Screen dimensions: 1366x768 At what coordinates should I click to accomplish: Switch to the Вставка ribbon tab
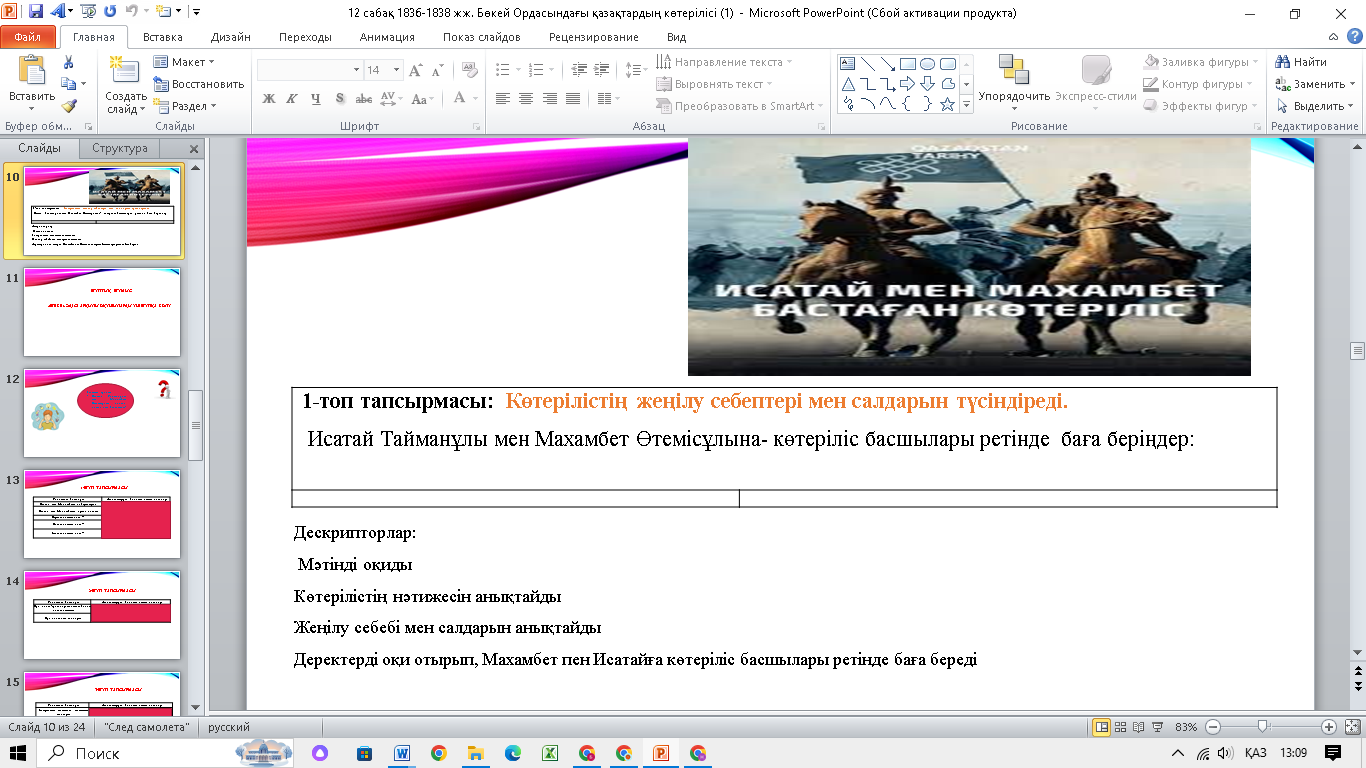(x=162, y=37)
